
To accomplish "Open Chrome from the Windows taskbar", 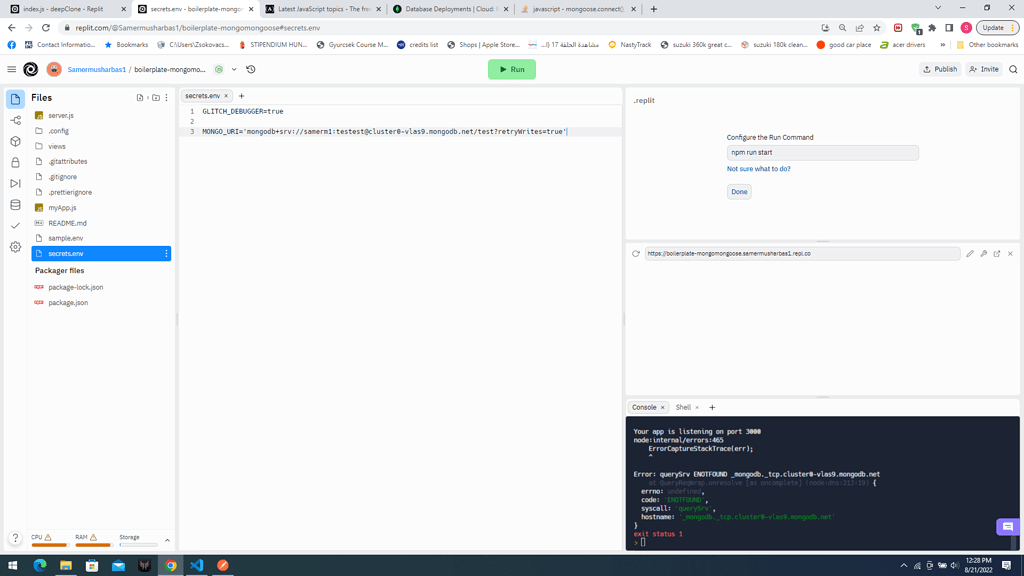I will pos(170,567).
